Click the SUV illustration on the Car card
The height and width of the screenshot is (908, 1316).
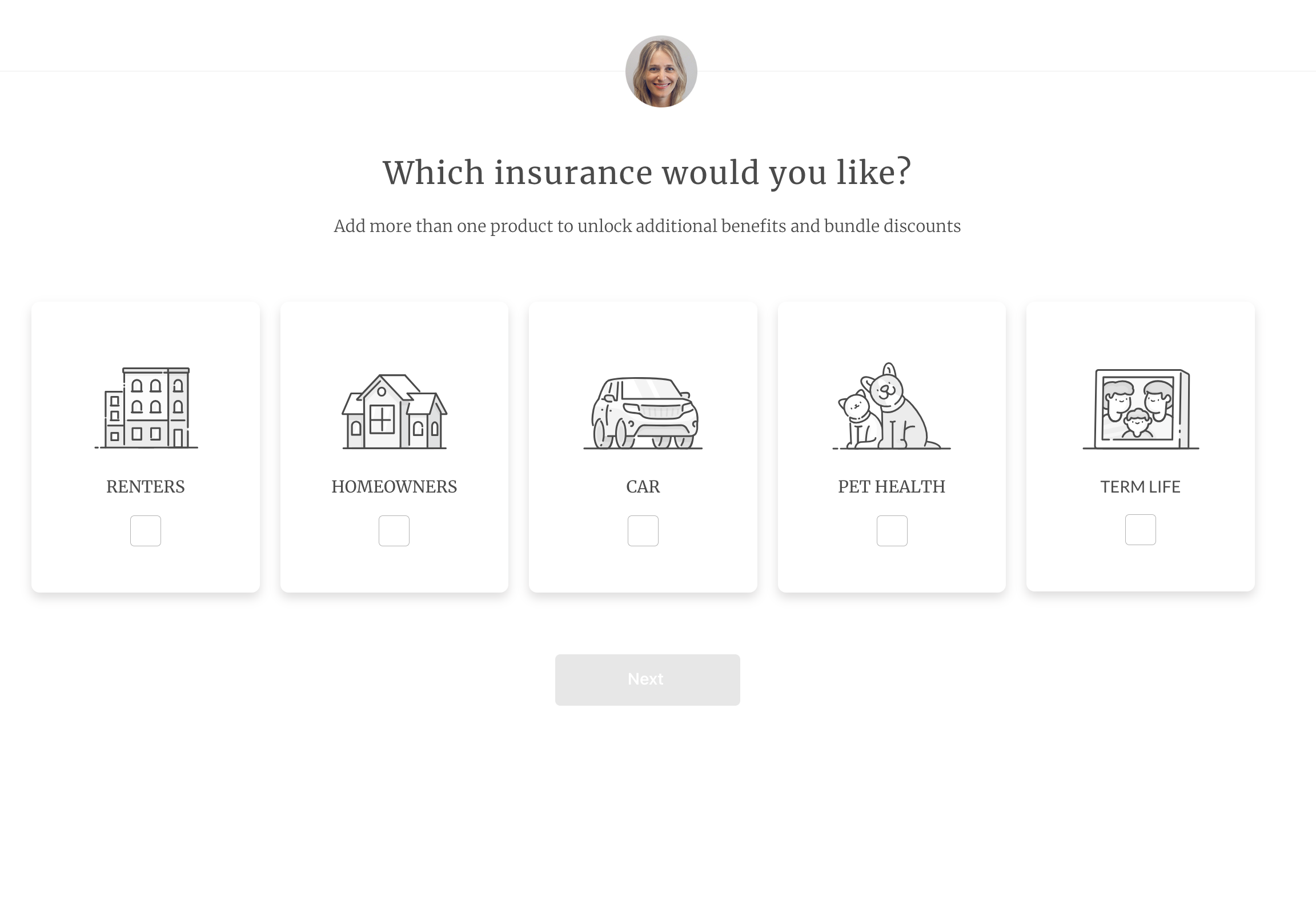(x=643, y=411)
